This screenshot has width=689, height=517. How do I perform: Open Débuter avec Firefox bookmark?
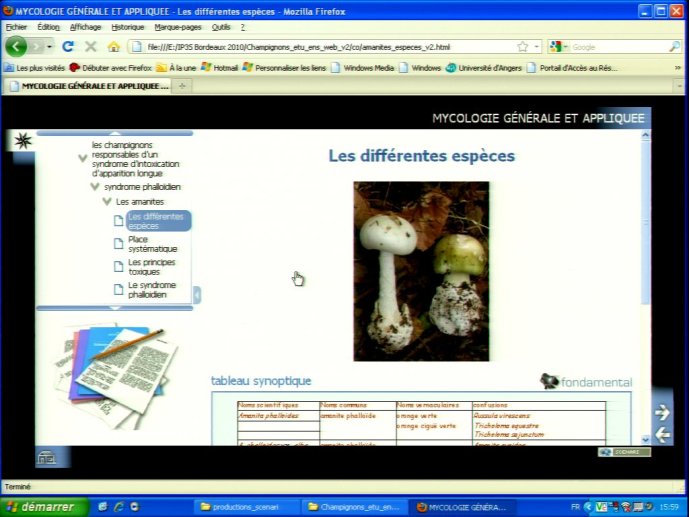pos(111,68)
